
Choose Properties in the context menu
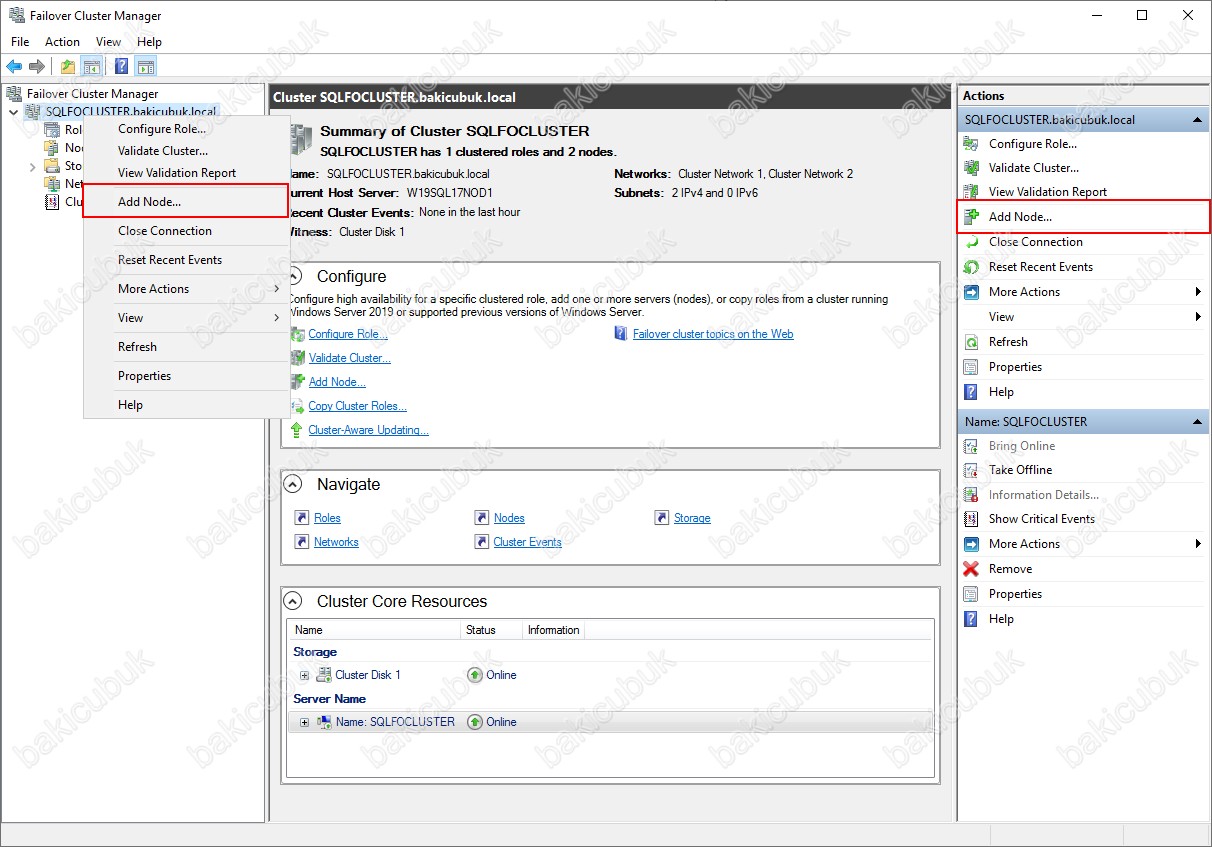186,376
